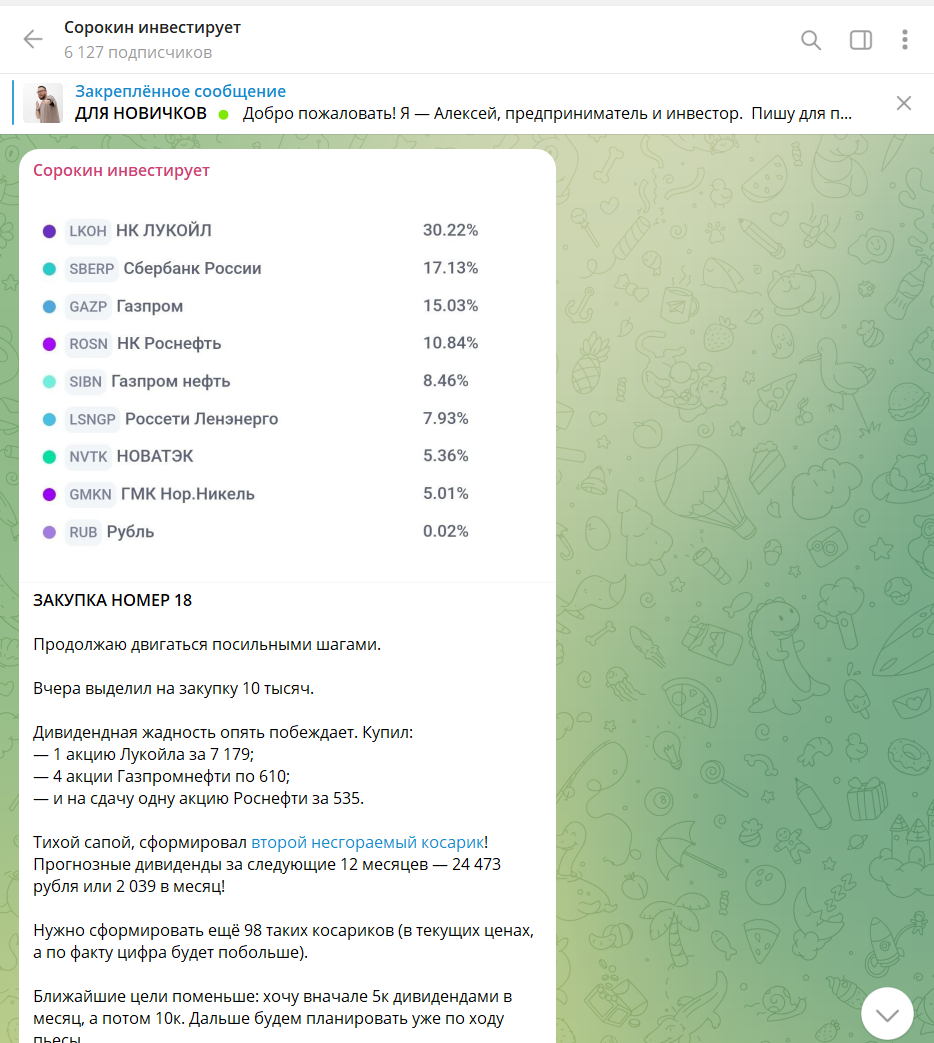
Task: Open the pinned 'ДЛЯ НОВИЧКОВ' message text
Action: (463, 114)
